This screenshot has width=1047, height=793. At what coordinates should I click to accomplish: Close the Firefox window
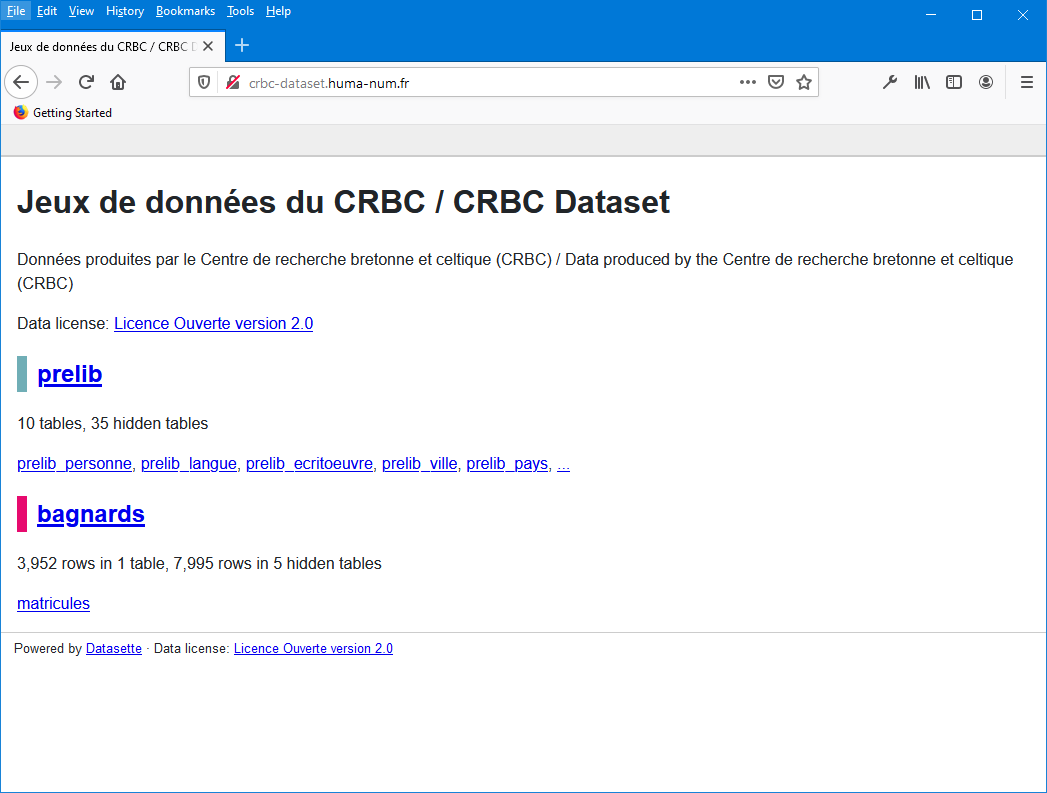click(1023, 15)
